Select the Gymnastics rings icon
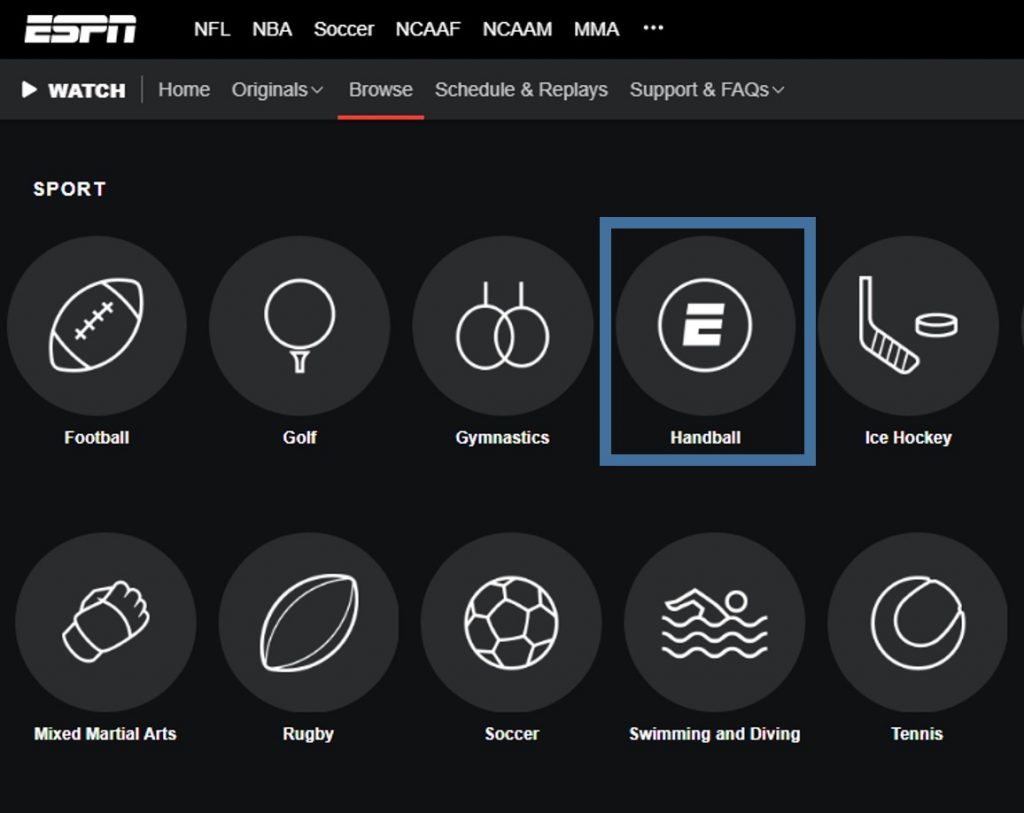 (x=502, y=325)
